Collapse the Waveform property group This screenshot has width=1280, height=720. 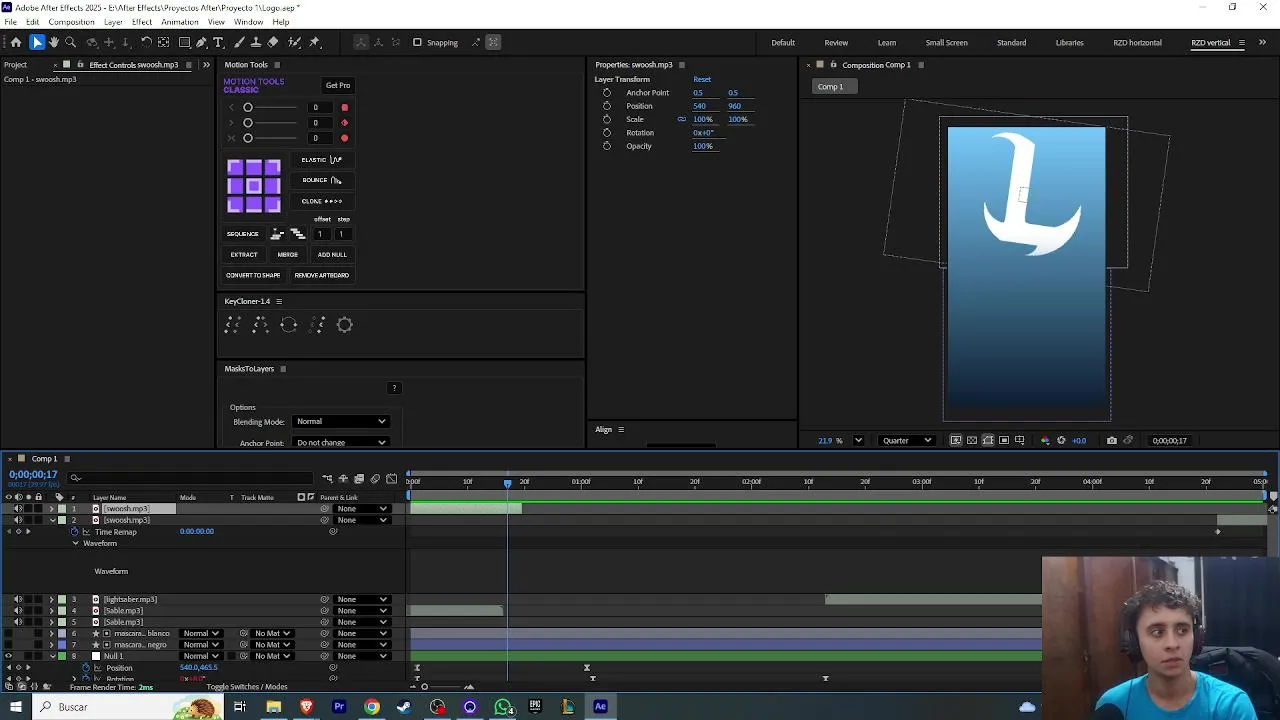tap(75, 543)
